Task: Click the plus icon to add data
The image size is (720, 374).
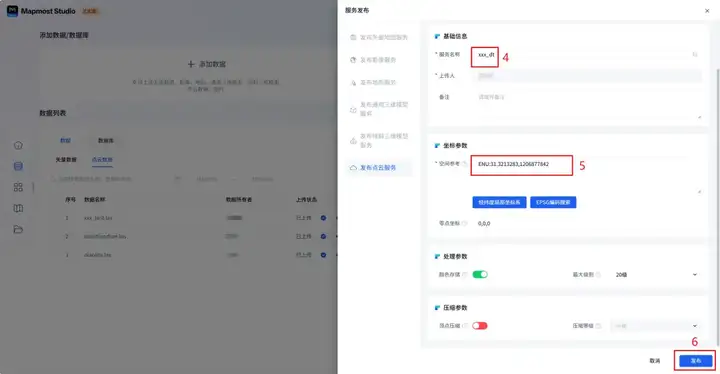Action: tap(191, 64)
